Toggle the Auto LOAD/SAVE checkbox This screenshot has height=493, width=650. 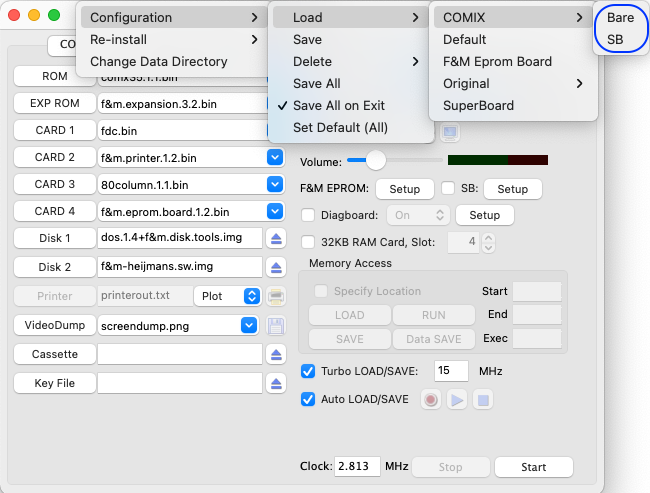308,399
